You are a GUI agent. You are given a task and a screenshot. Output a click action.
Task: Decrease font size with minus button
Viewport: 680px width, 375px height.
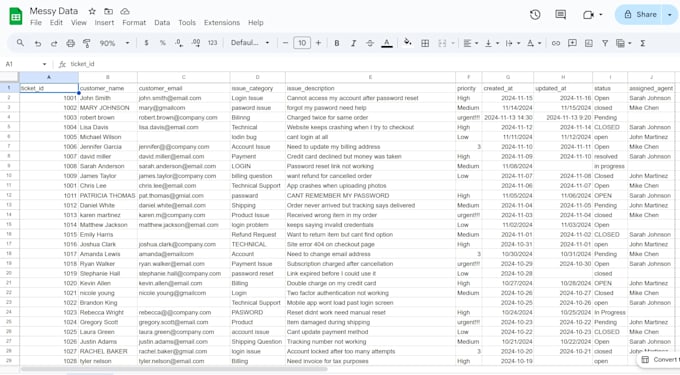coord(285,43)
